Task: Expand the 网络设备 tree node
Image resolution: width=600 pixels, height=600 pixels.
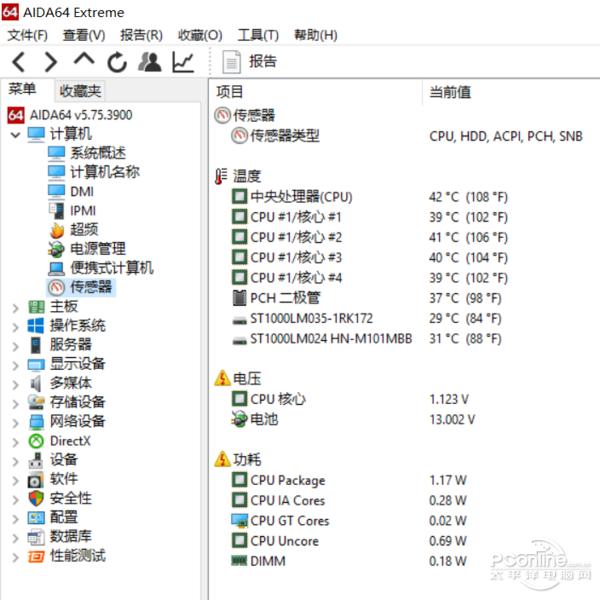Action: coord(15,422)
